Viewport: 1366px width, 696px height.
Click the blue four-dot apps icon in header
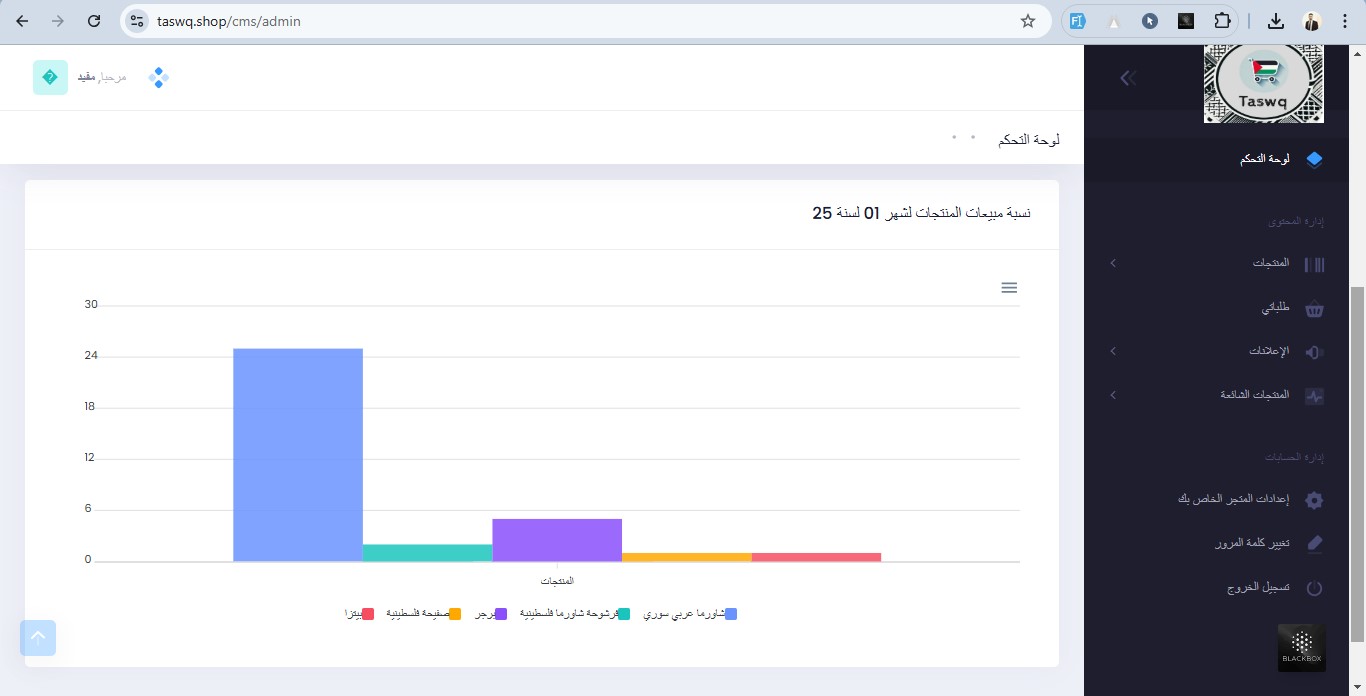[x=158, y=78]
